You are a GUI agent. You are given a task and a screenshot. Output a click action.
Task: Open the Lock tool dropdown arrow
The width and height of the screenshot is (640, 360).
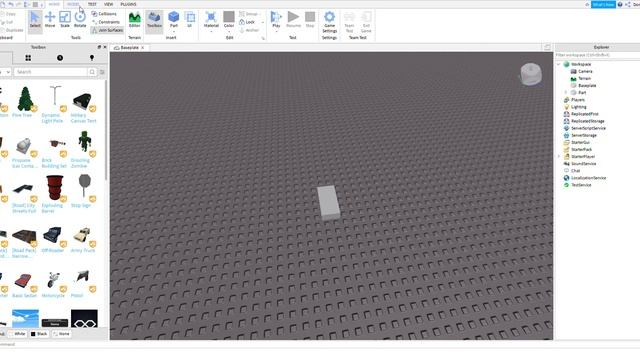click(263, 22)
